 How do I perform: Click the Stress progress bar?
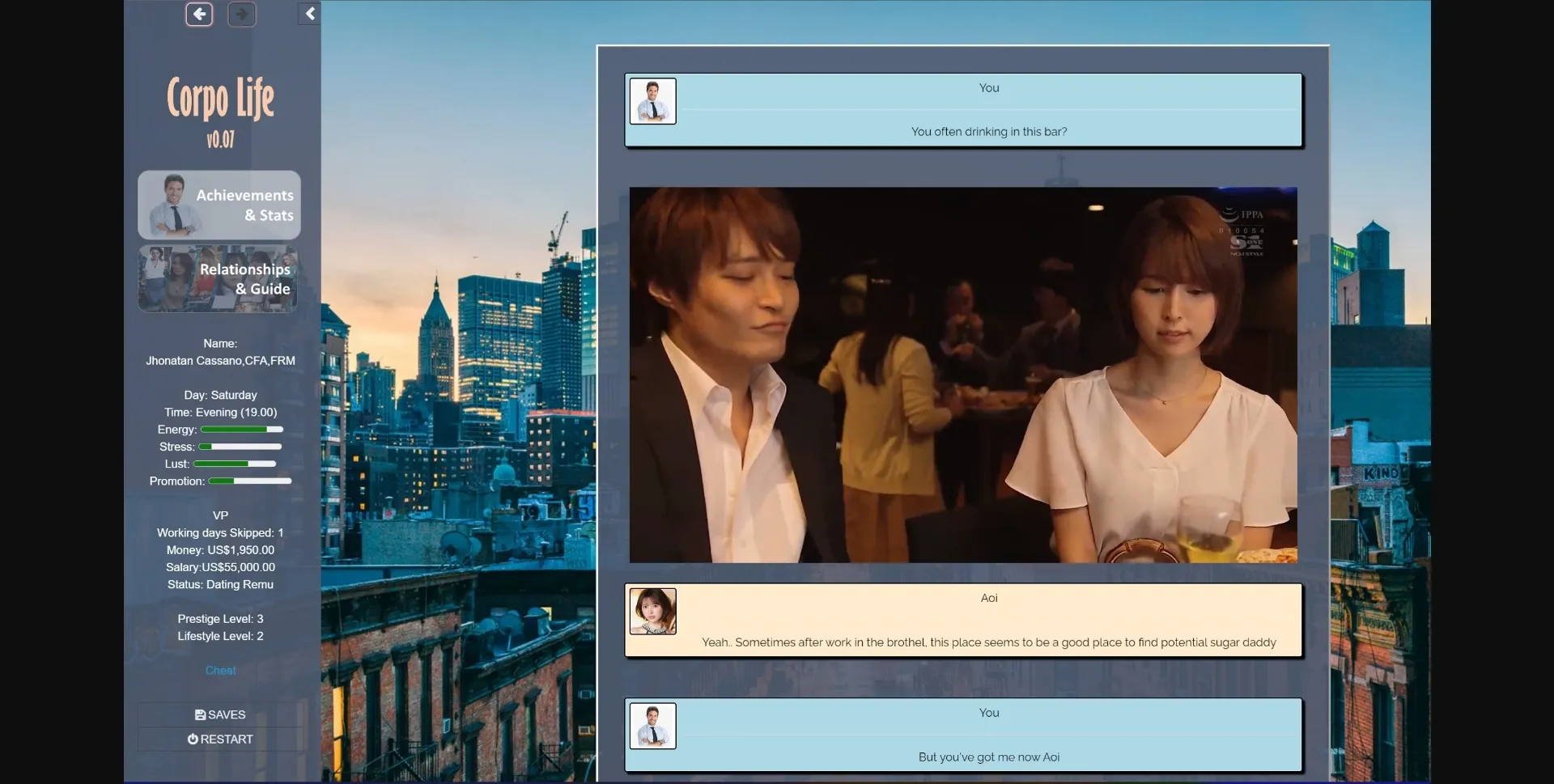pyautogui.click(x=240, y=447)
